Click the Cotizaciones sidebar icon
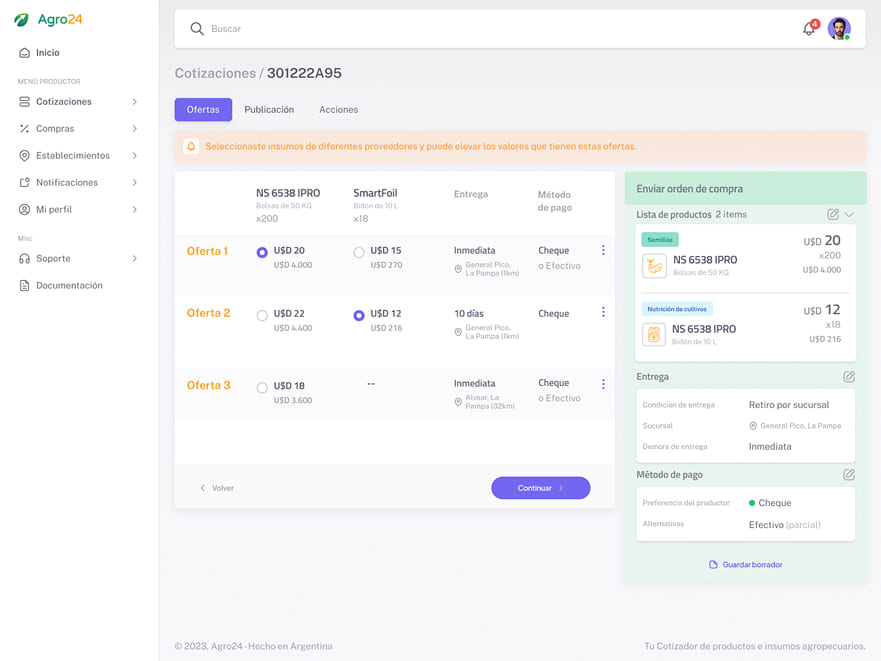This screenshot has width=881, height=661. coord(24,102)
